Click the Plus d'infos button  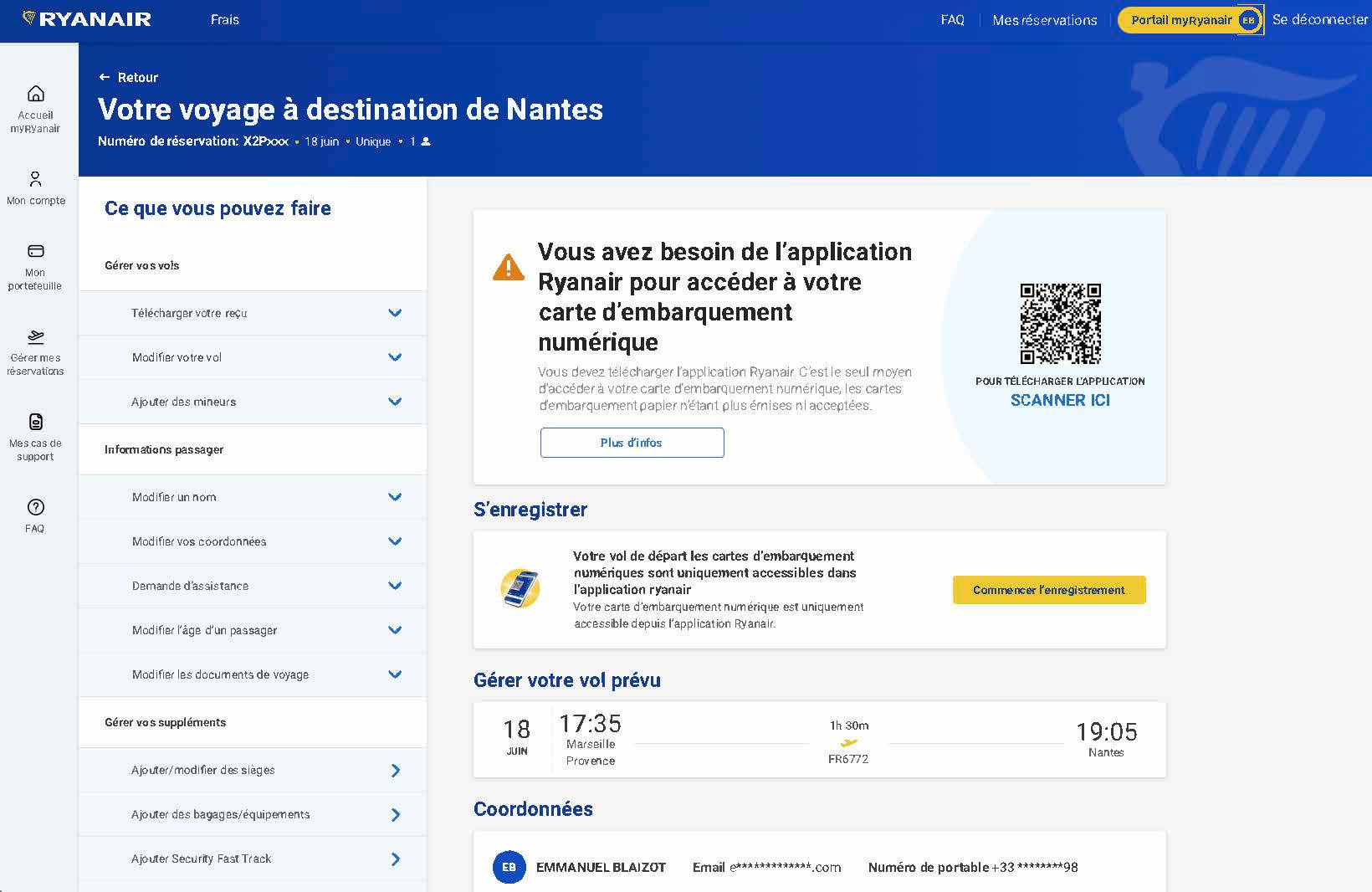(x=632, y=443)
